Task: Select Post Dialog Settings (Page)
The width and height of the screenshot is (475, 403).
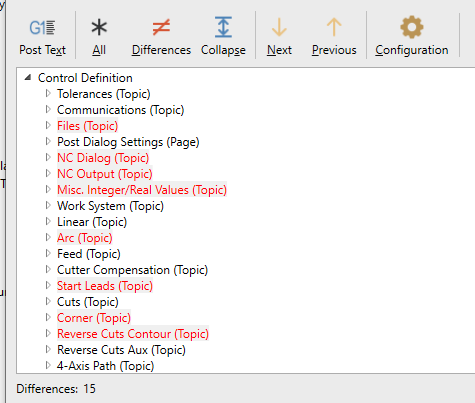Action: 128,142
